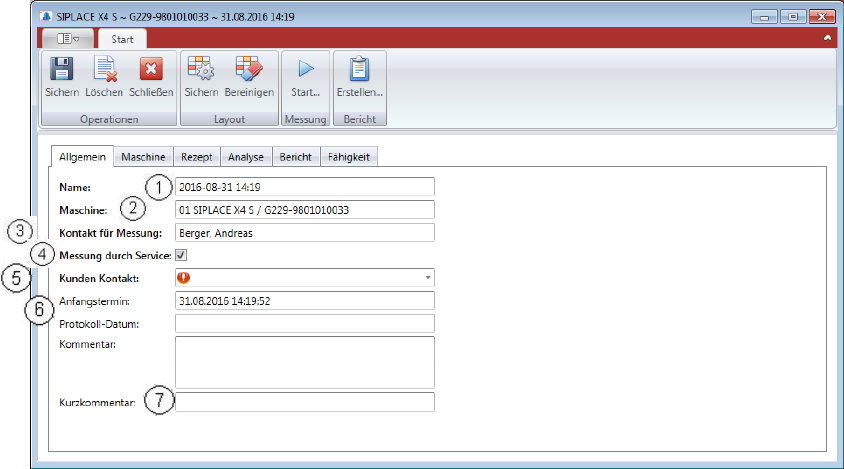Click the Erstellen report clipboard icon
Screen dimensions: 844x469
(x=359, y=69)
